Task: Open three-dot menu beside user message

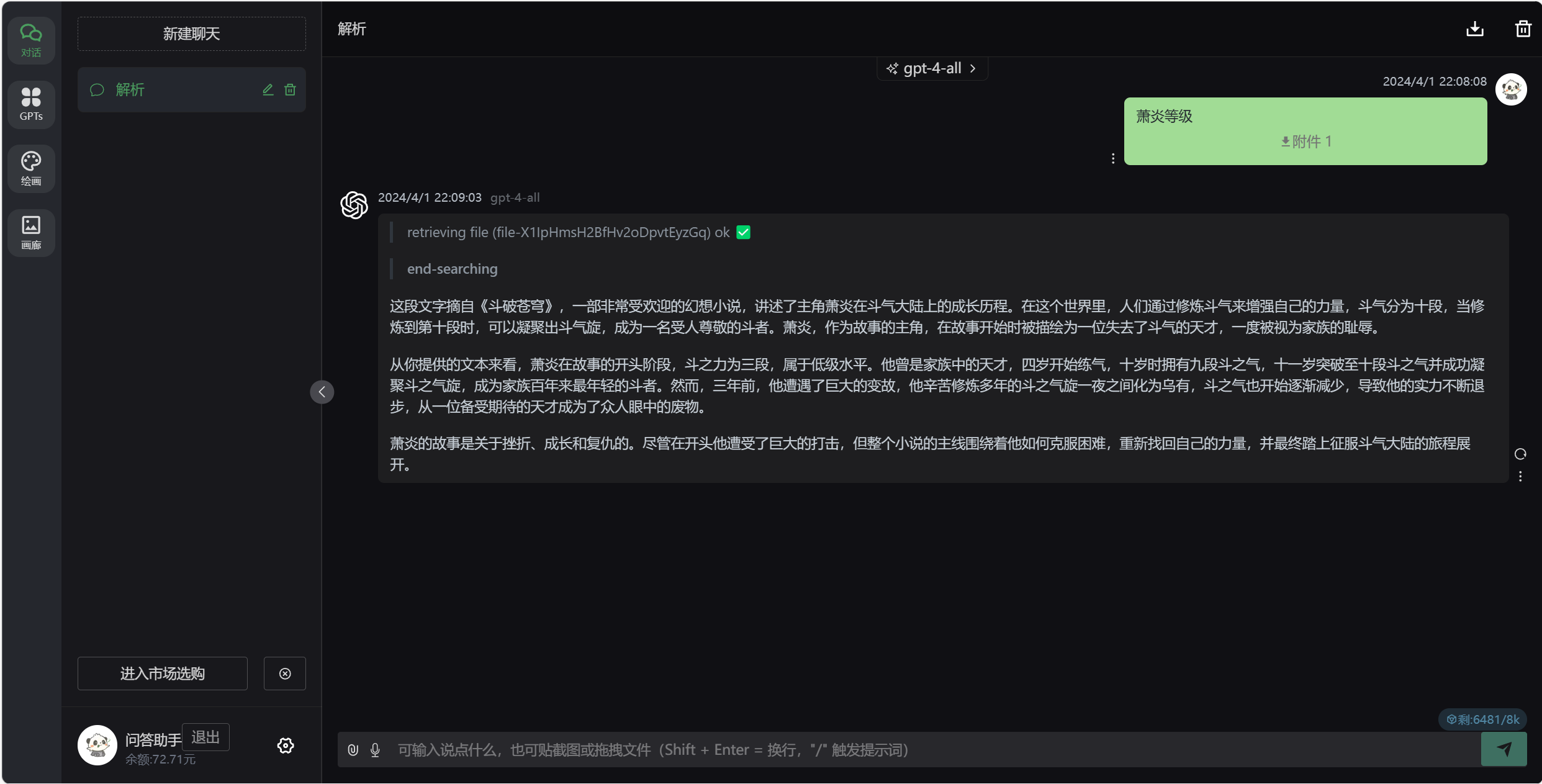Action: point(1112,159)
